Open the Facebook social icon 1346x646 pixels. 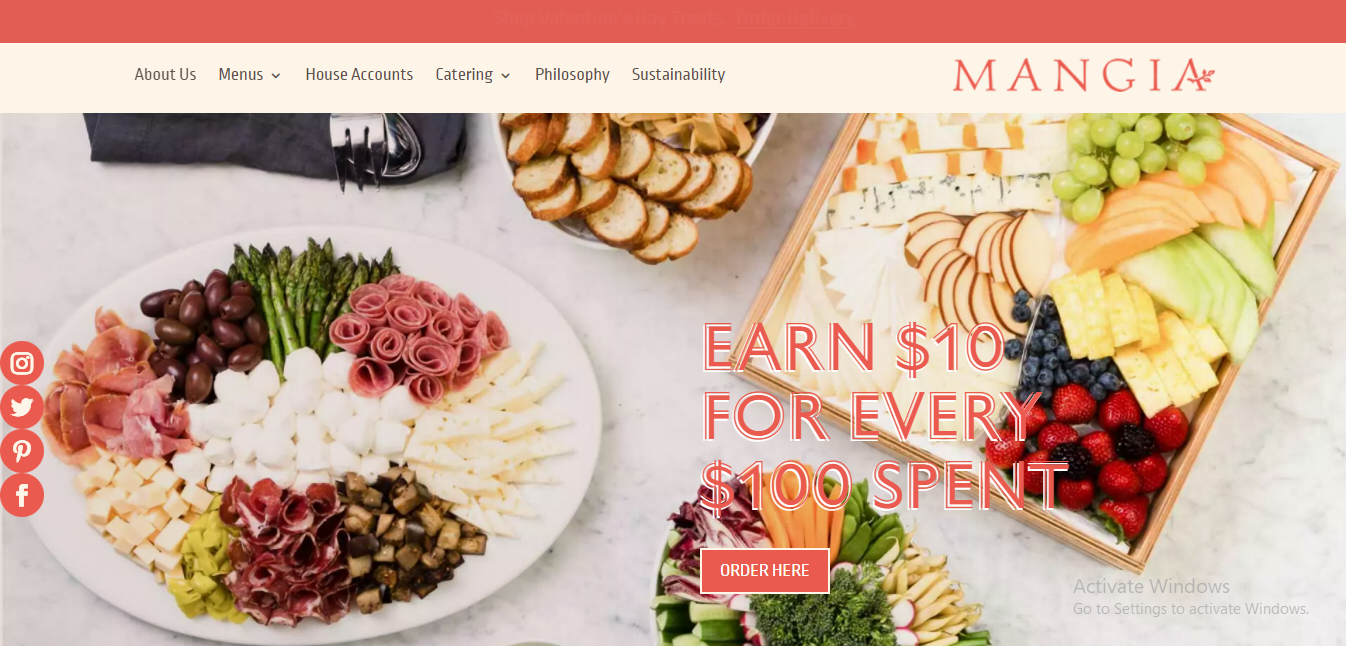tap(22, 495)
